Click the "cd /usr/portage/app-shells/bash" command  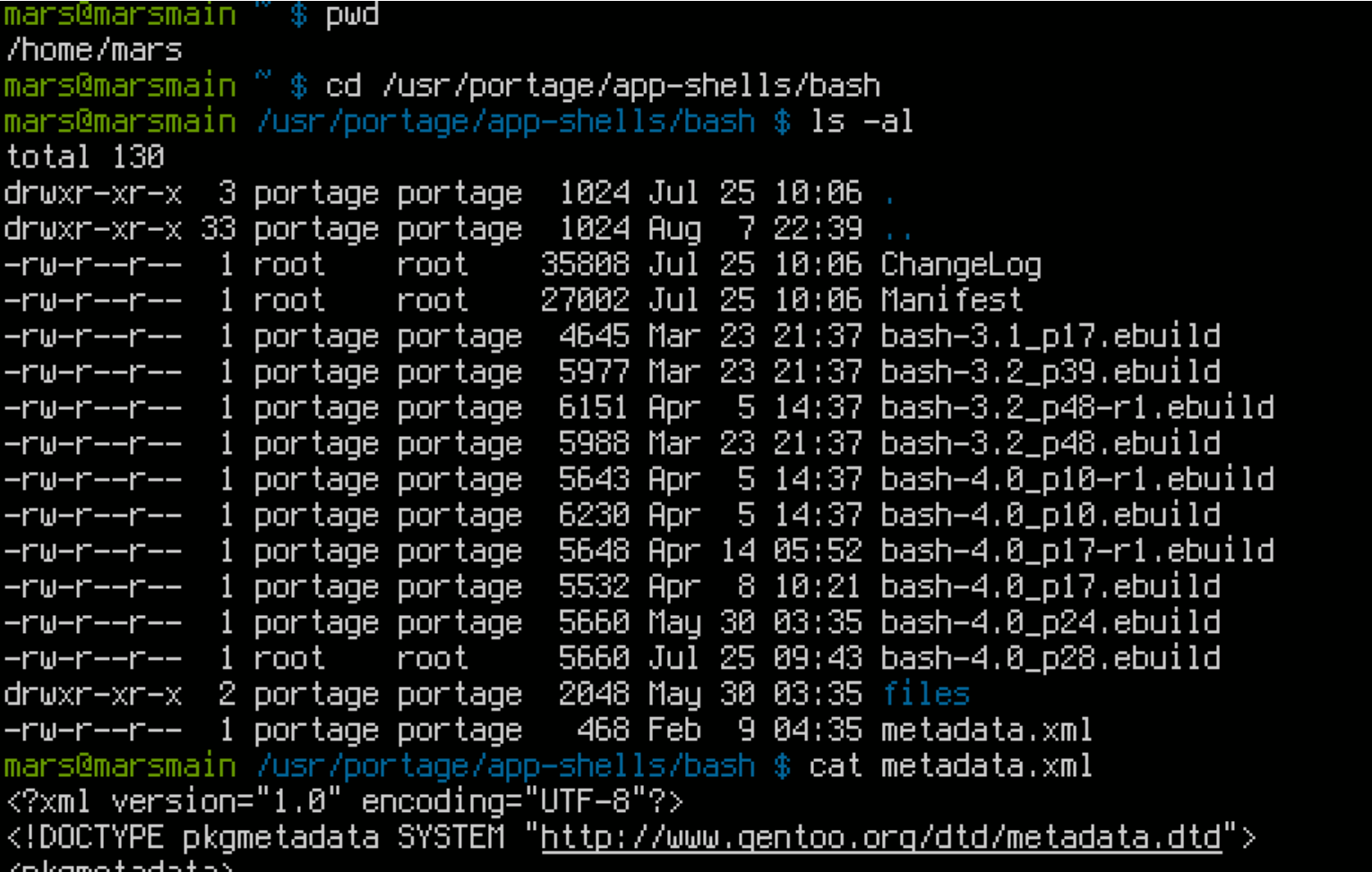coord(603,86)
